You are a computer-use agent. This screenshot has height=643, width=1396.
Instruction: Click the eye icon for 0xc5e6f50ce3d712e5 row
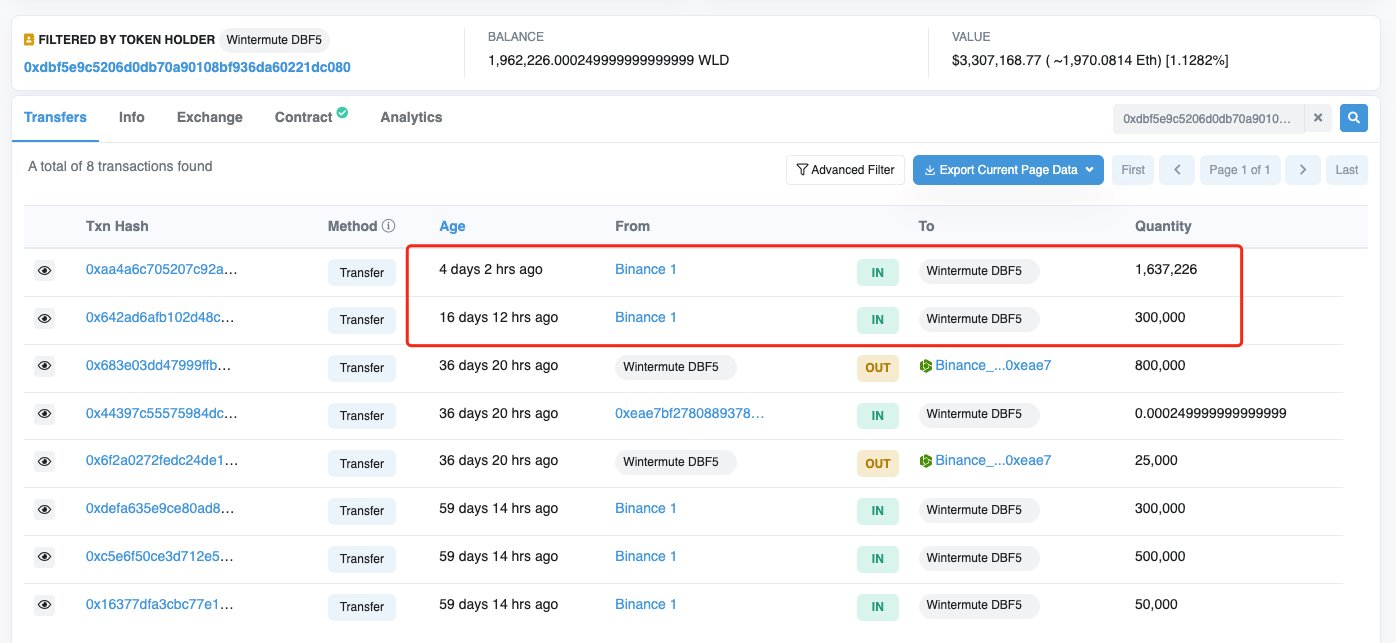click(x=45, y=557)
